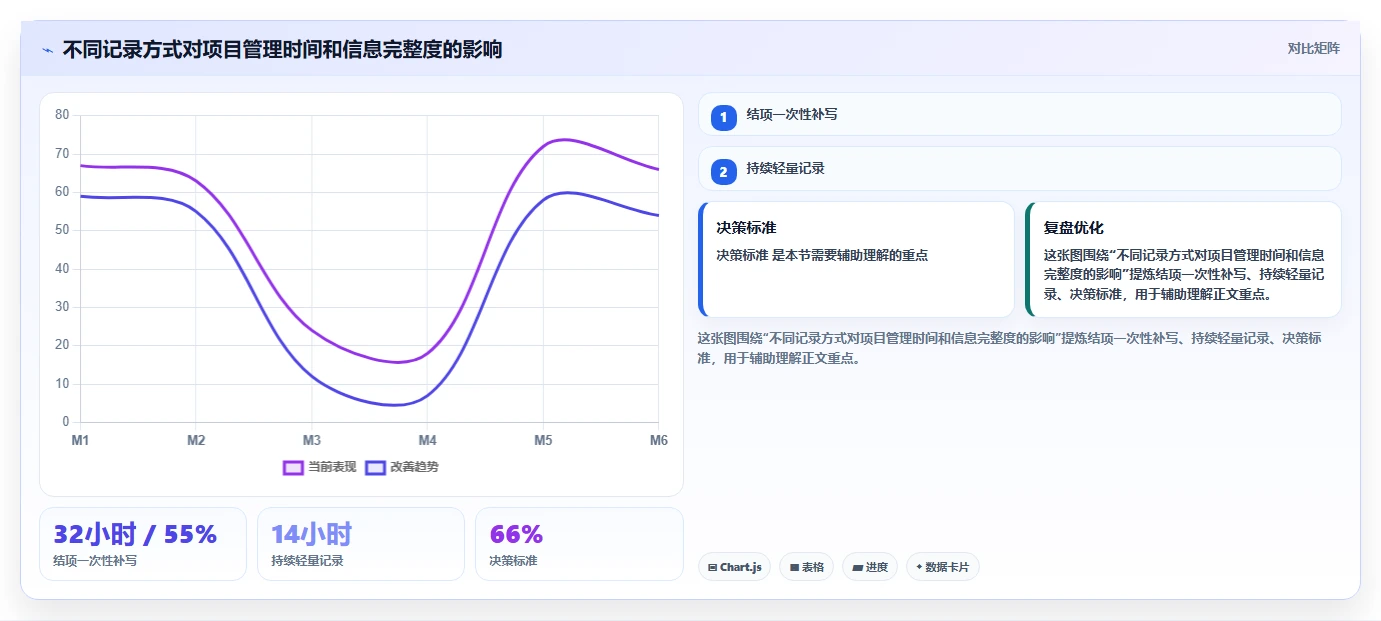Click the 40 y-axis value
The width and height of the screenshot is (1381, 621).
[62, 269]
